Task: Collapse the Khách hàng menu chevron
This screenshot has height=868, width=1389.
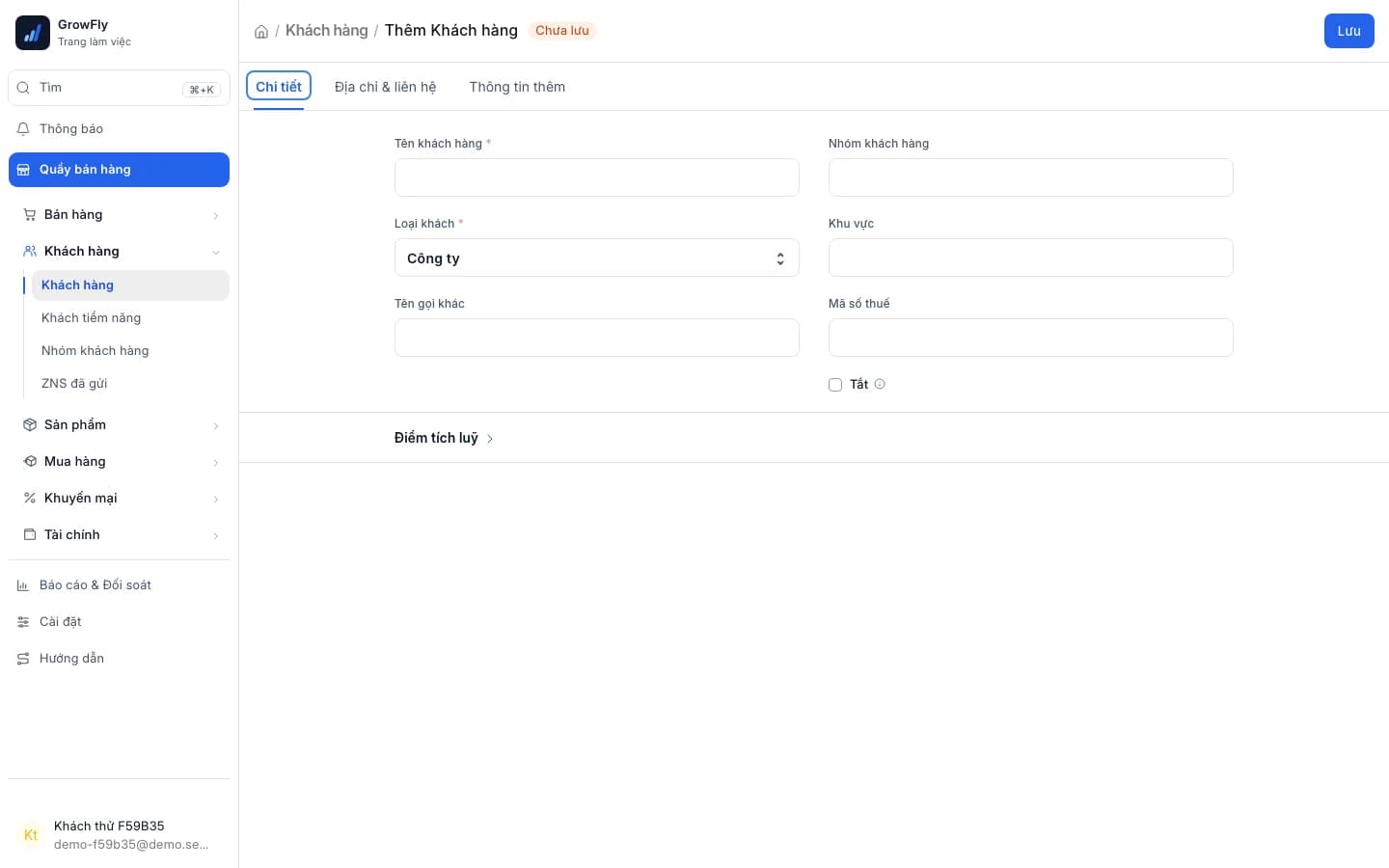Action: [216, 253]
